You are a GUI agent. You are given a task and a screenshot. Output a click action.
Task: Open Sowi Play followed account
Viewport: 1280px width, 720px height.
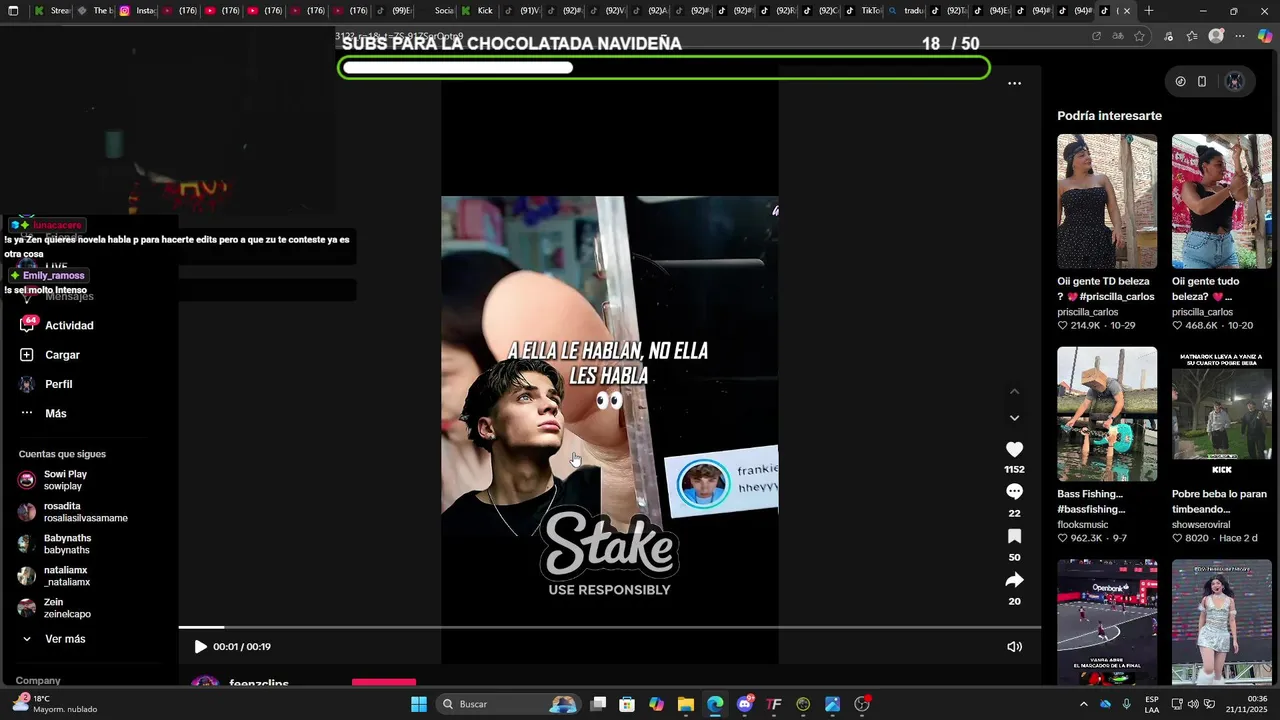coord(65,480)
